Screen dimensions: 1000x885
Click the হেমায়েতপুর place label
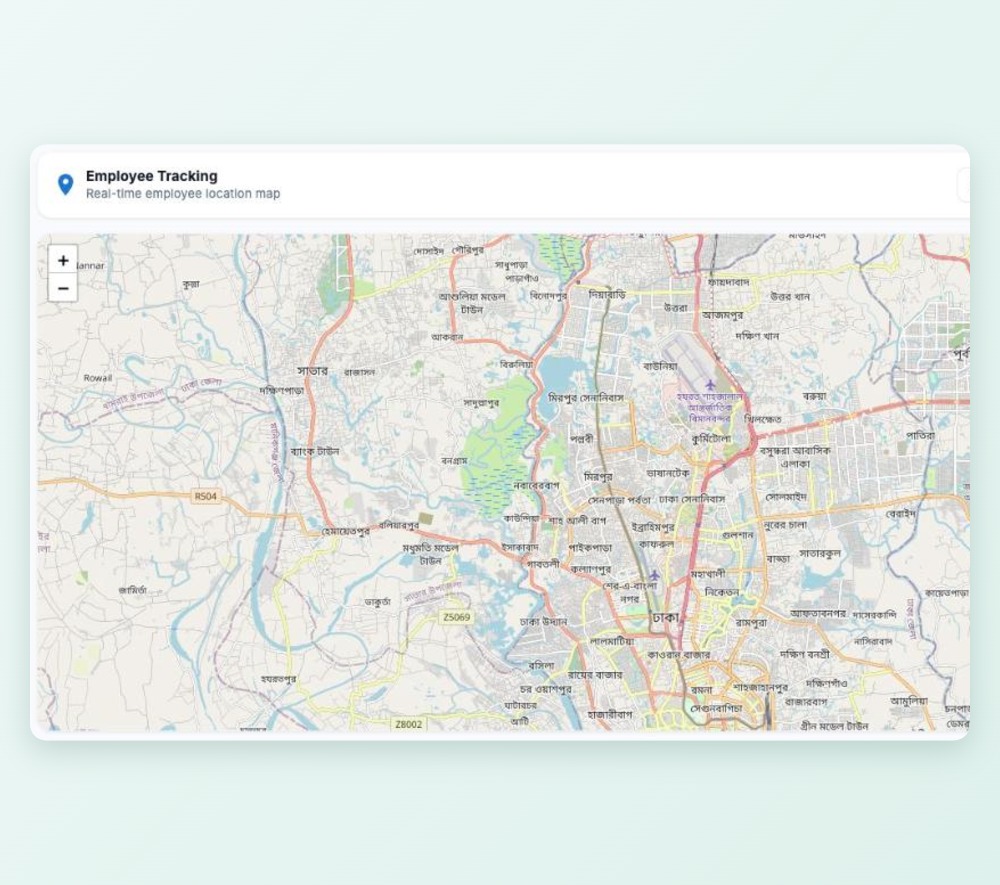coord(346,530)
